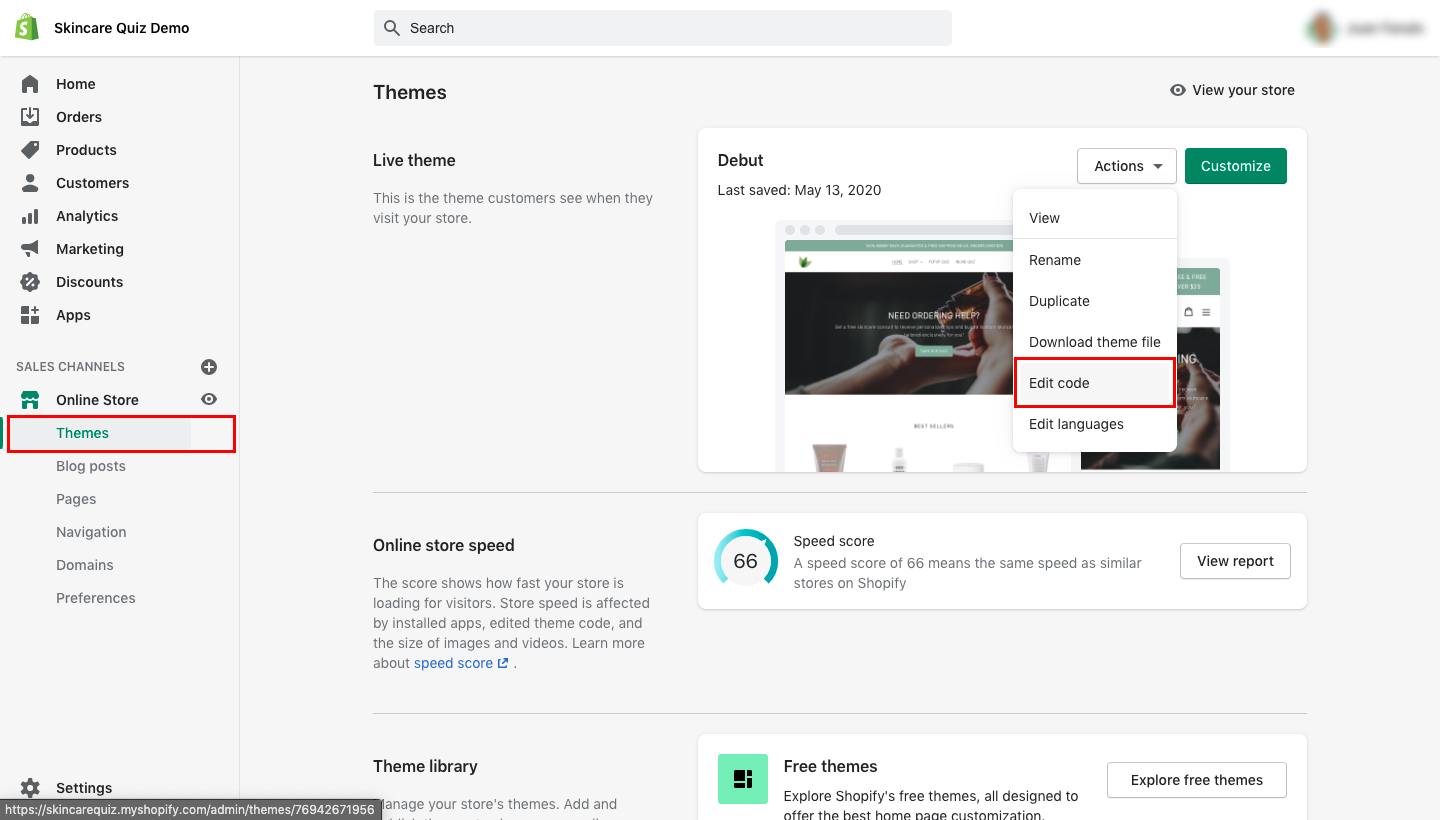Add a sales channel with plus icon
This screenshot has width=1440, height=820.
[209, 367]
